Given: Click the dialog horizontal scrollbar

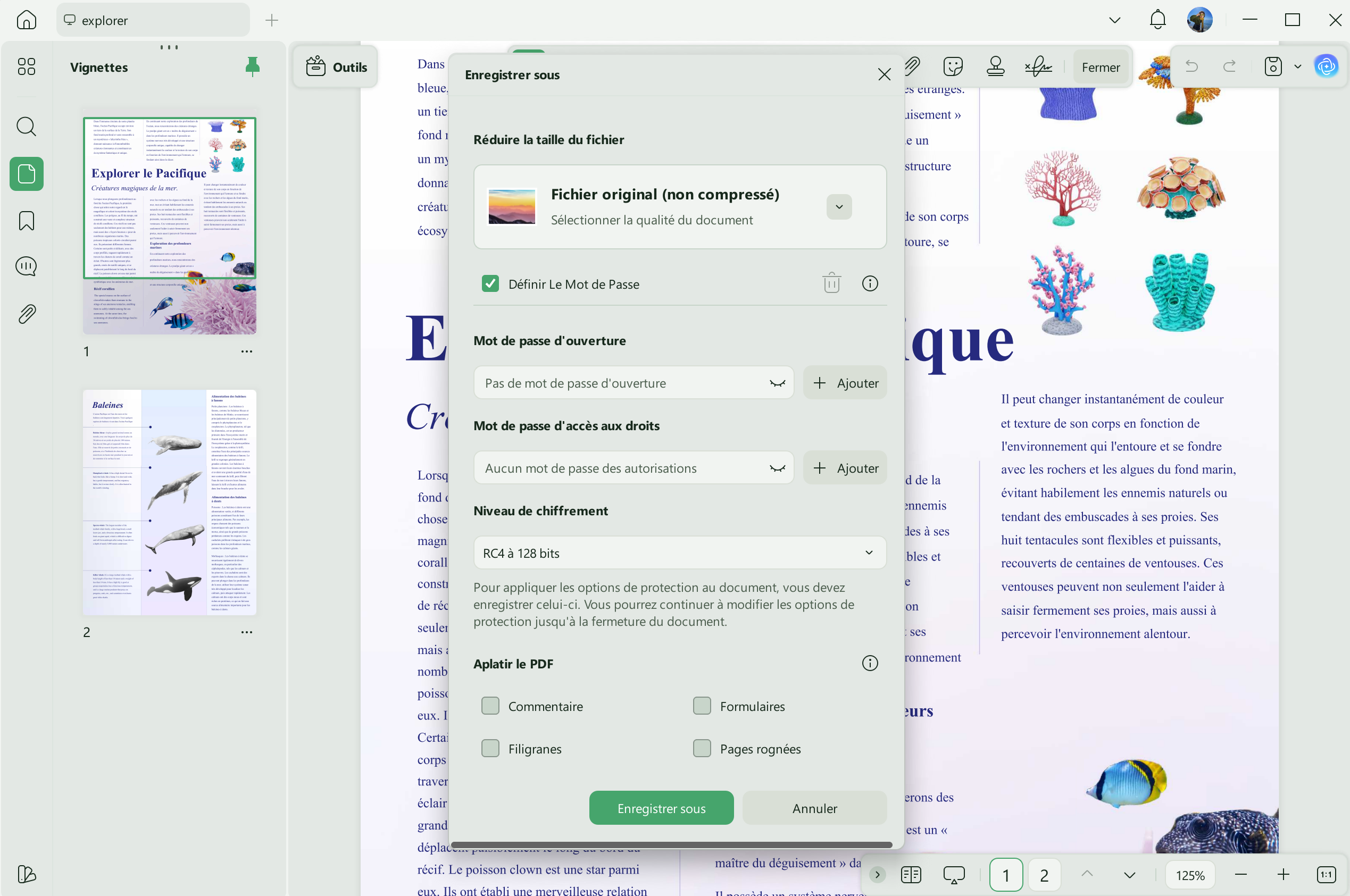Looking at the screenshot, I should tap(672, 844).
